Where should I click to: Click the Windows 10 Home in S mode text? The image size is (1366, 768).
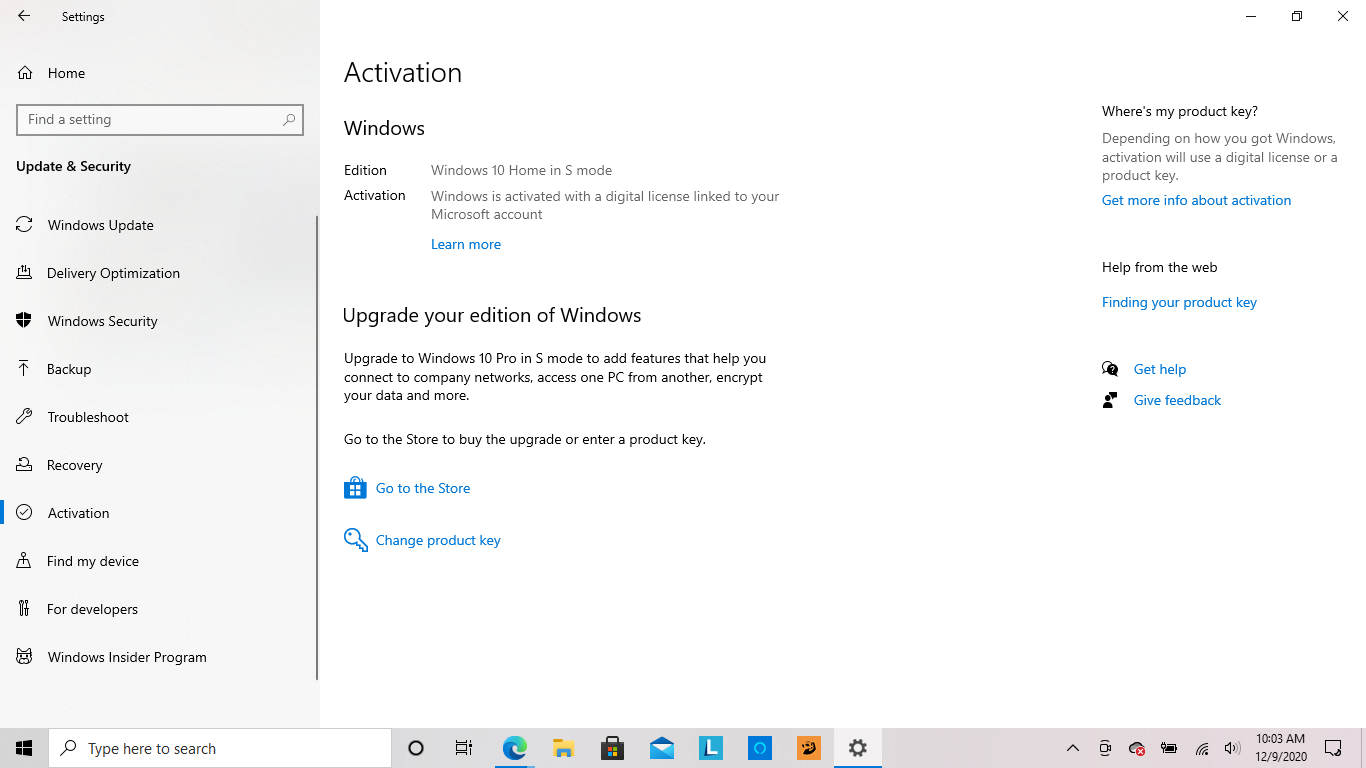[x=521, y=170]
